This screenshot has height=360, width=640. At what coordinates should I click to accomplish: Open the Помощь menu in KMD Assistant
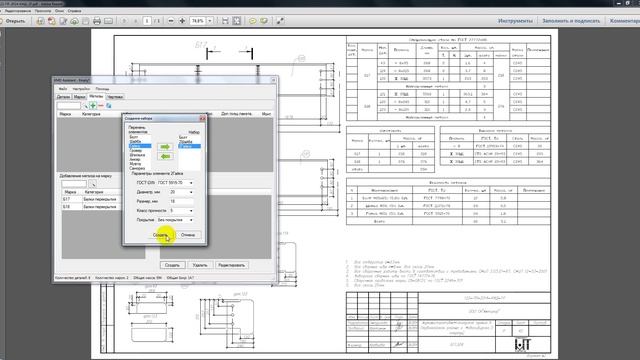[x=102, y=89]
